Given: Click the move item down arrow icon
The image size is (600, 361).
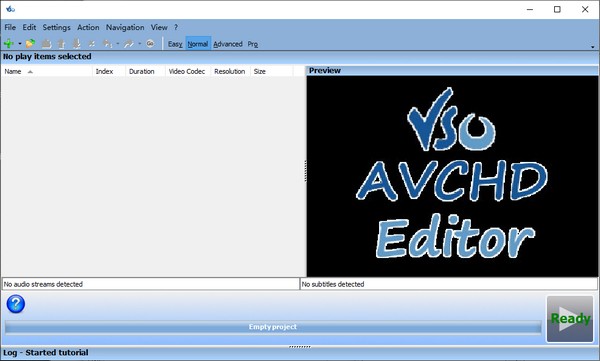Looking at the screenshot, I should (77, 44).
